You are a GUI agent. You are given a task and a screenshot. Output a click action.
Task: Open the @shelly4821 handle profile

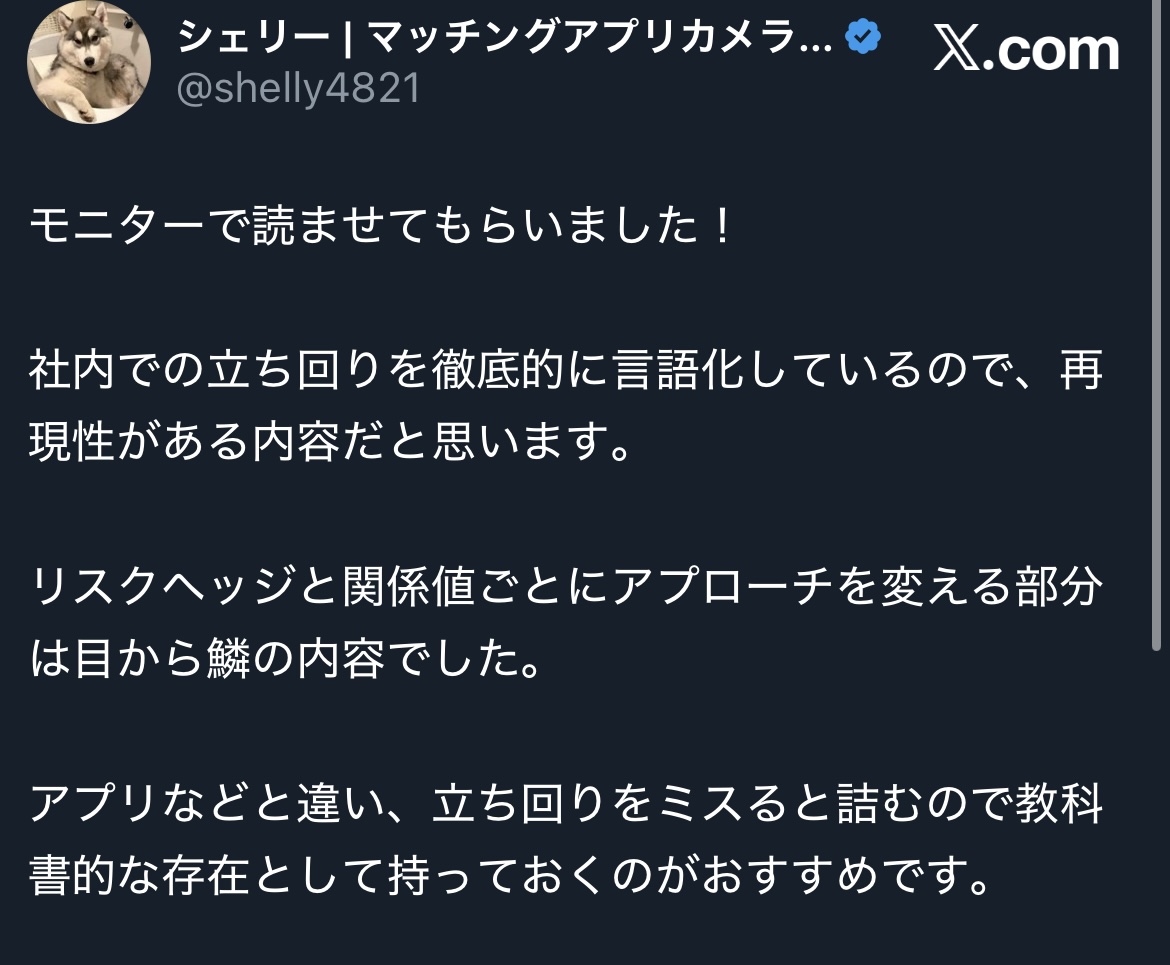click(x=298, y=88)
